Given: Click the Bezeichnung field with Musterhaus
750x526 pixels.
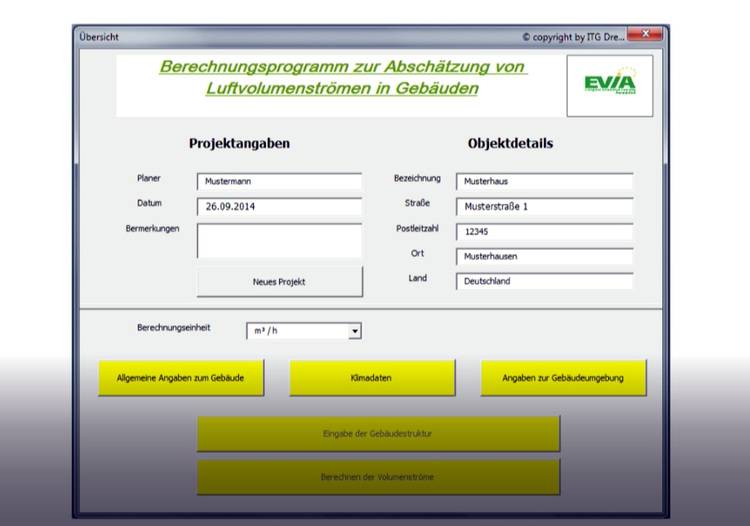Looking at the screenshot, I should 544,182.
